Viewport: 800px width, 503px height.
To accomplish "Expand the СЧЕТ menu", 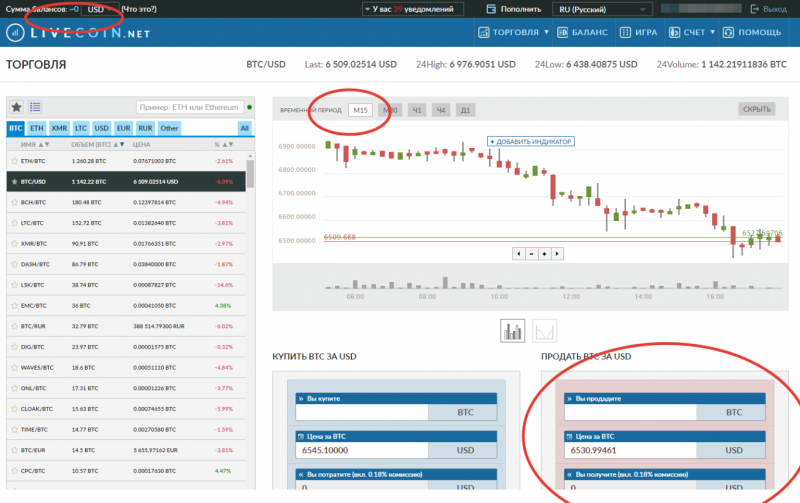I will click(x=692, y=32).
